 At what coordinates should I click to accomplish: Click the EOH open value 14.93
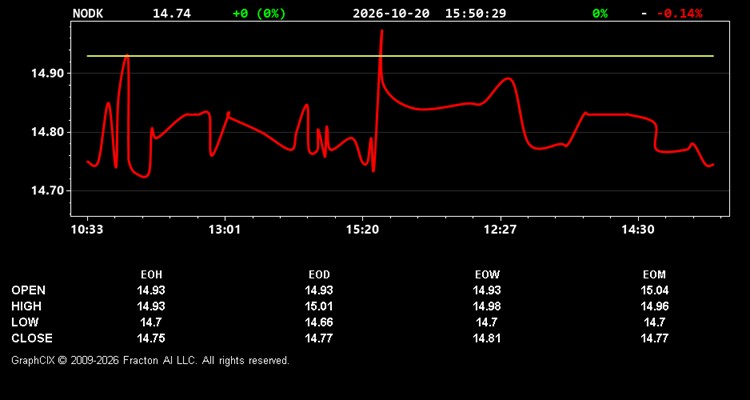[151, 290]
